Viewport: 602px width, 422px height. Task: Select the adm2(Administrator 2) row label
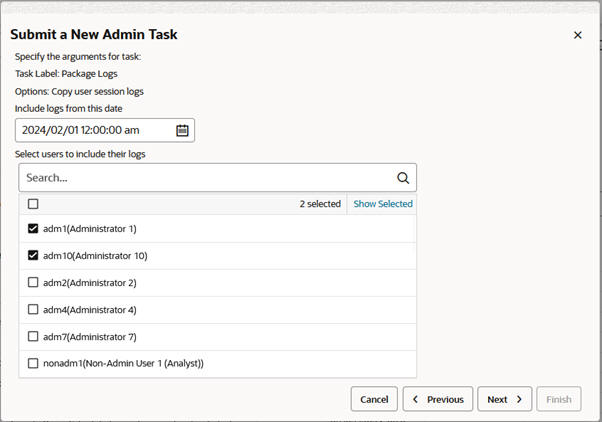click(x=90, y=283)
